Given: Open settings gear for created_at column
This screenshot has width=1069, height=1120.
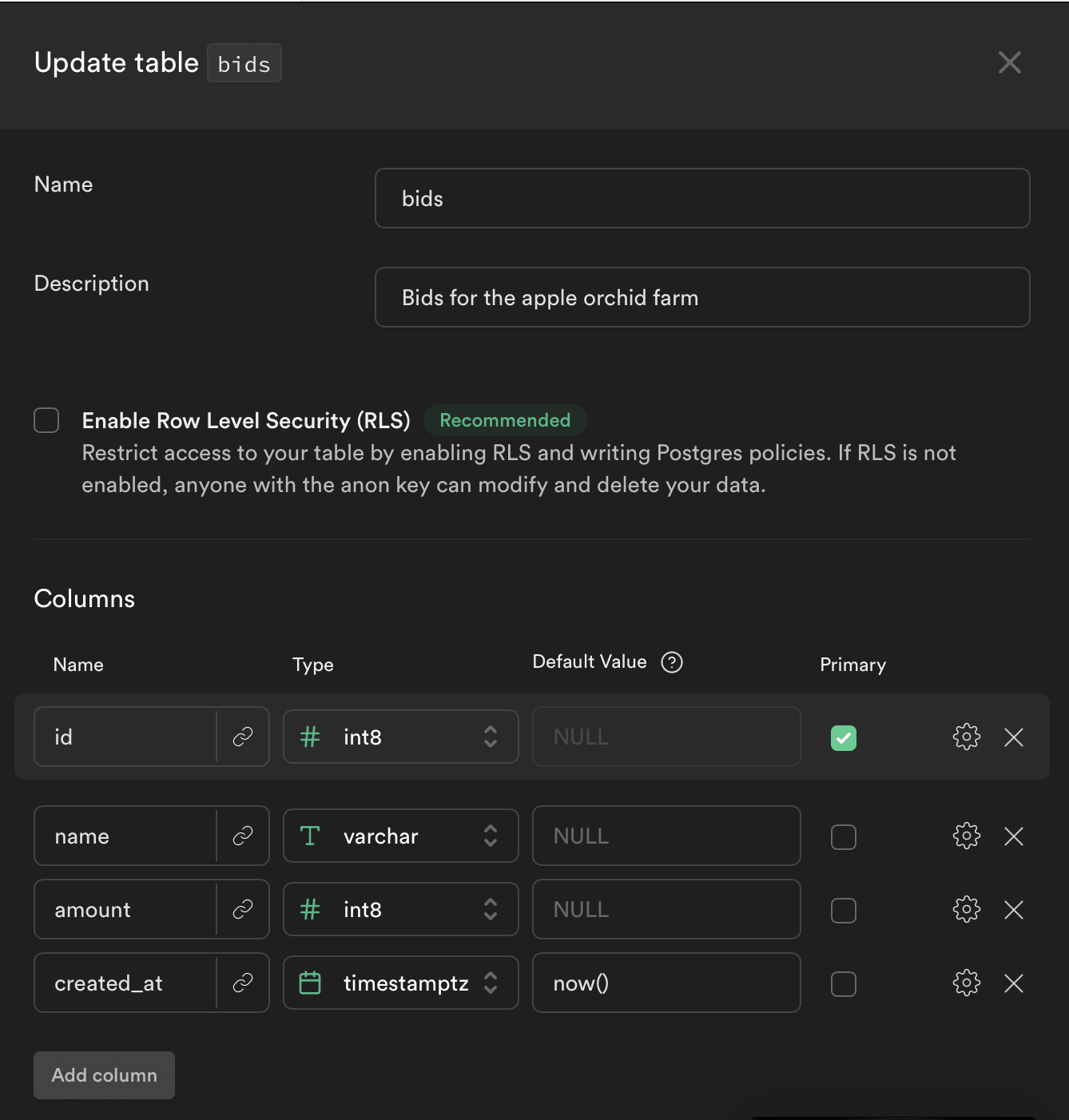Looking at the screenshot, I should [967, 983].
